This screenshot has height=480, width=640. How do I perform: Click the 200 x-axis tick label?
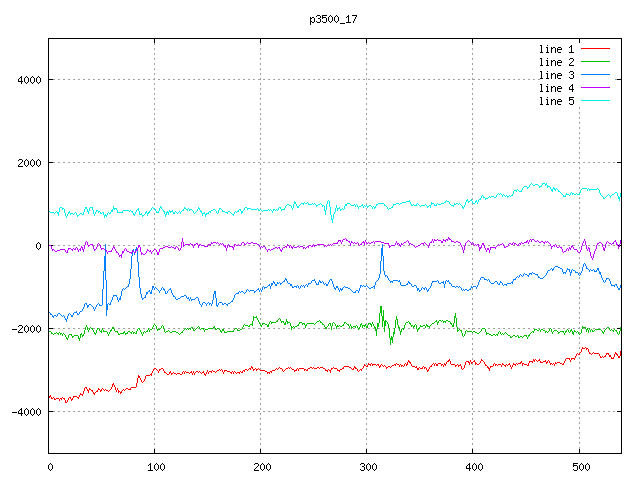[261, 466]
